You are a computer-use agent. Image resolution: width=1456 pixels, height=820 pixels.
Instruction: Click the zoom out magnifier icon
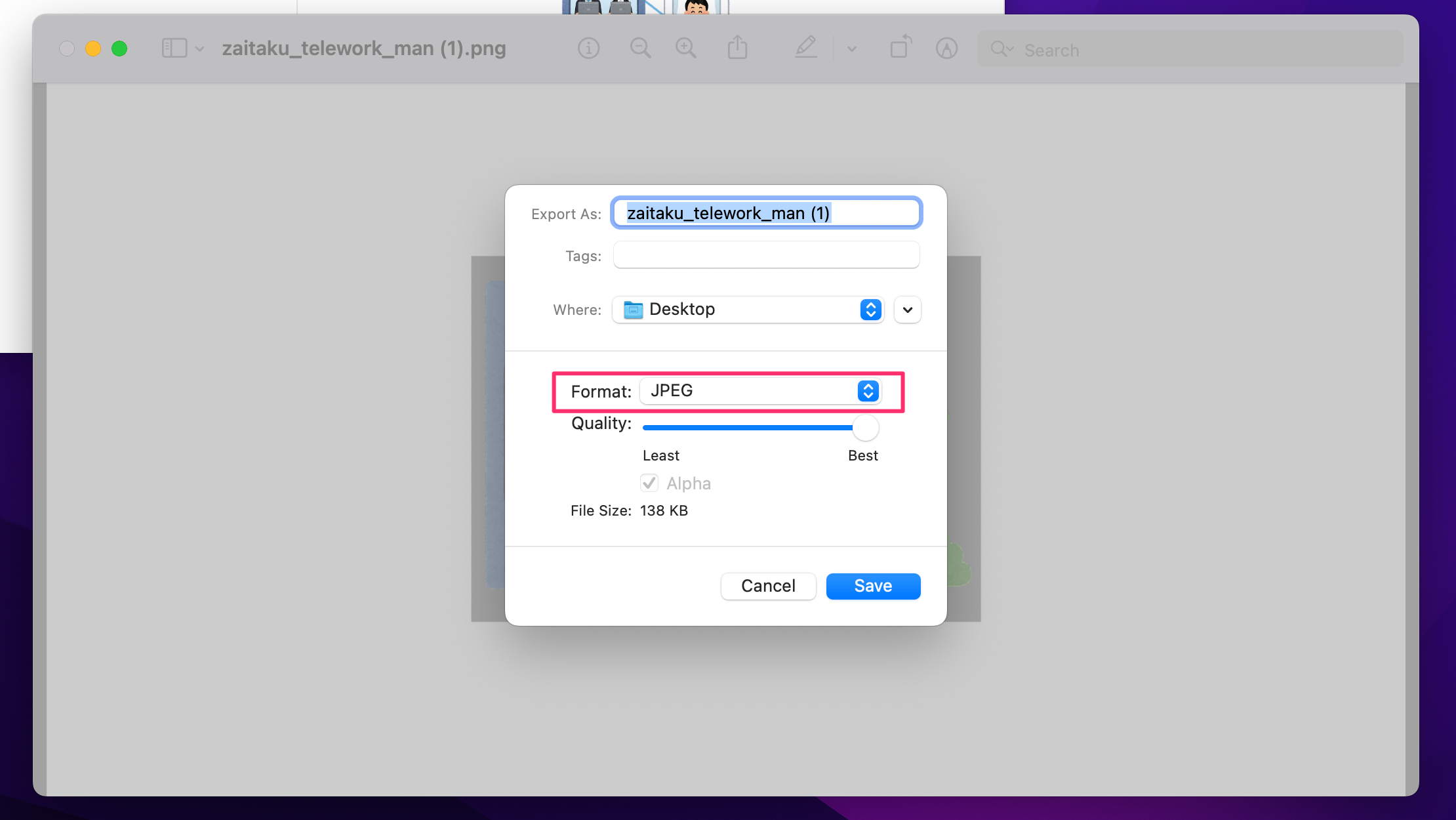640,49
